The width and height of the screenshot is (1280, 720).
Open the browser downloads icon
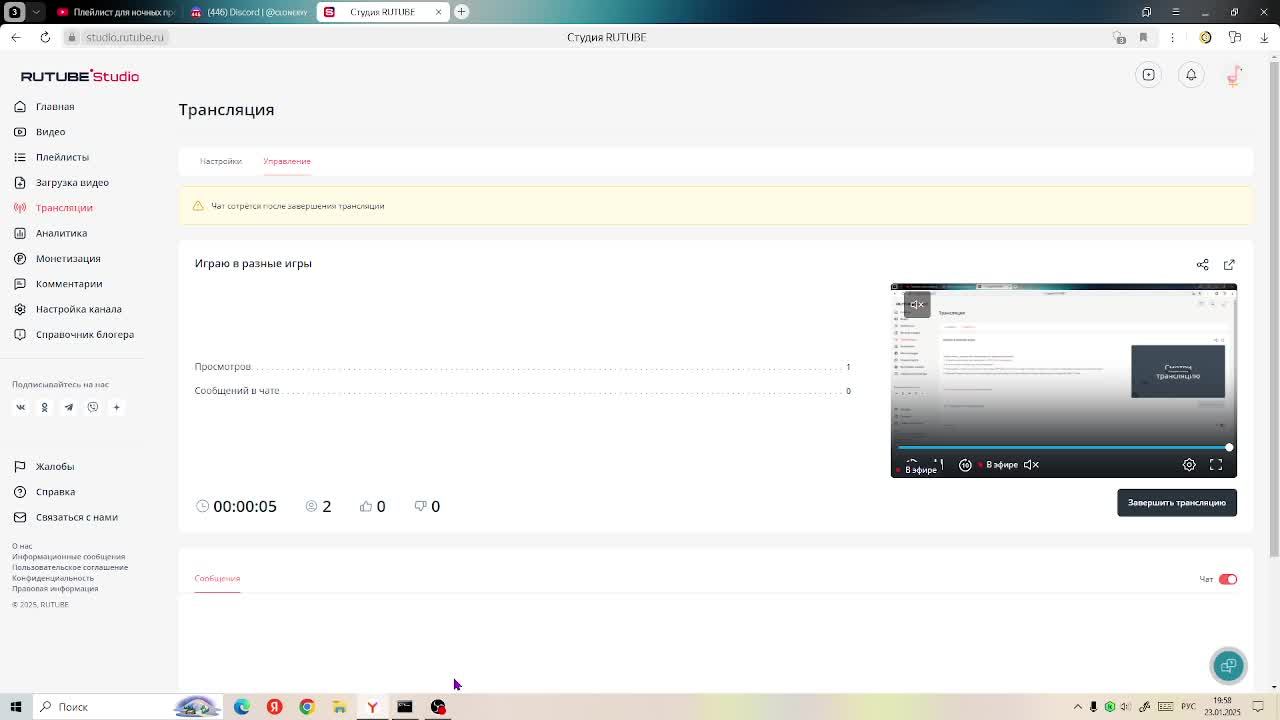click(1264, 37)
